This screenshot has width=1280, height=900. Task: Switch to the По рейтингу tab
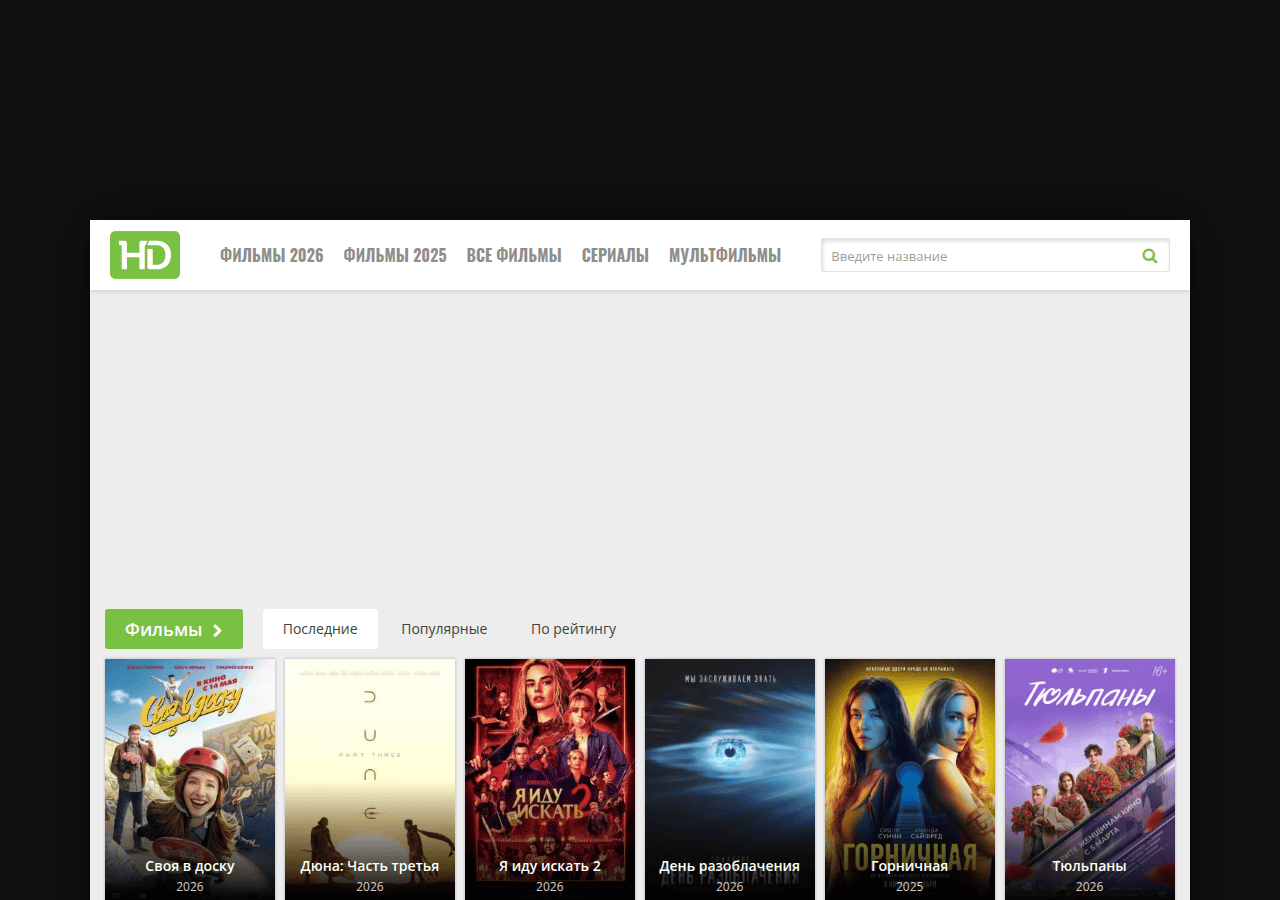pos(573,629)
